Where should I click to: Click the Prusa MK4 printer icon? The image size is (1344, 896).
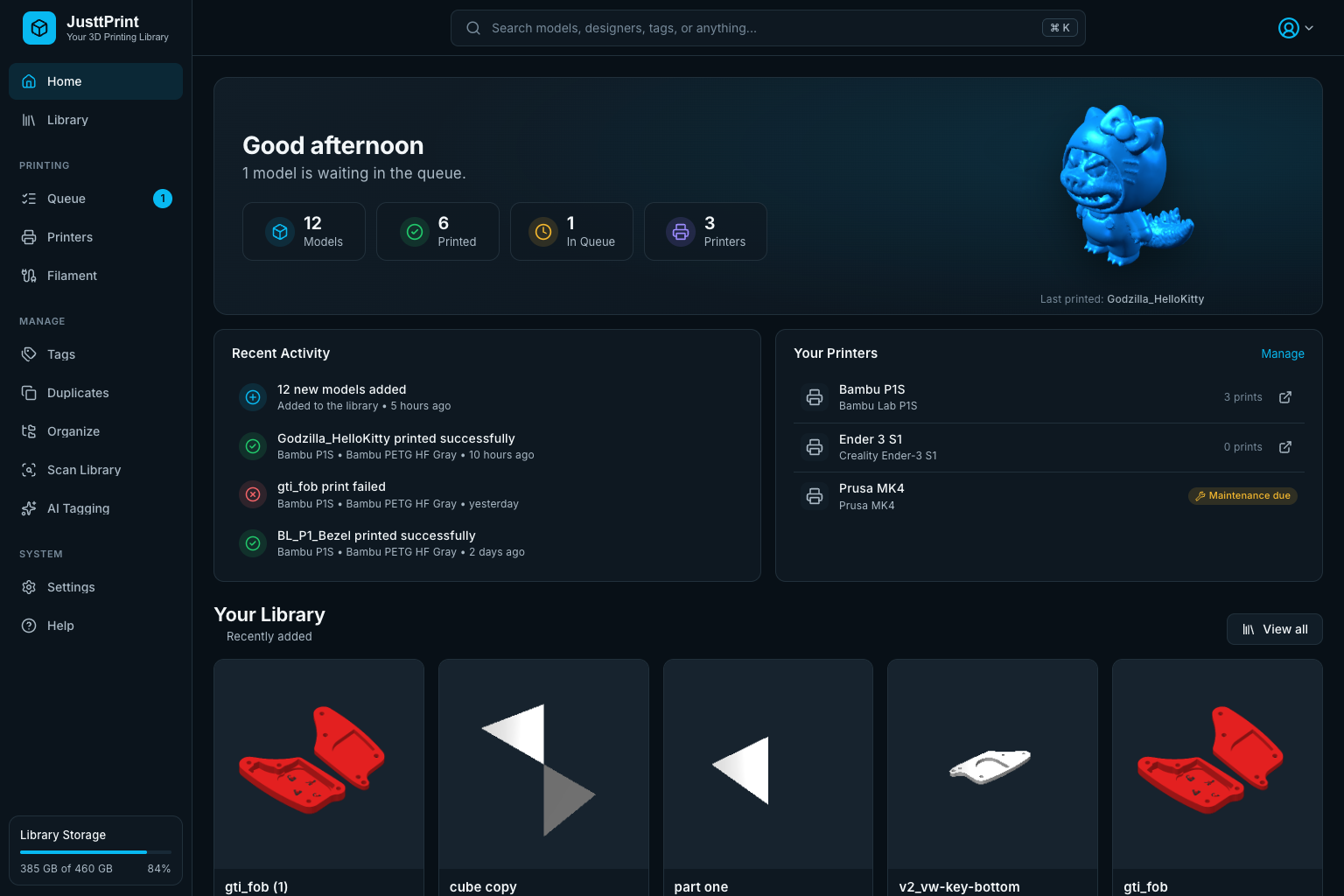point(815,496)
